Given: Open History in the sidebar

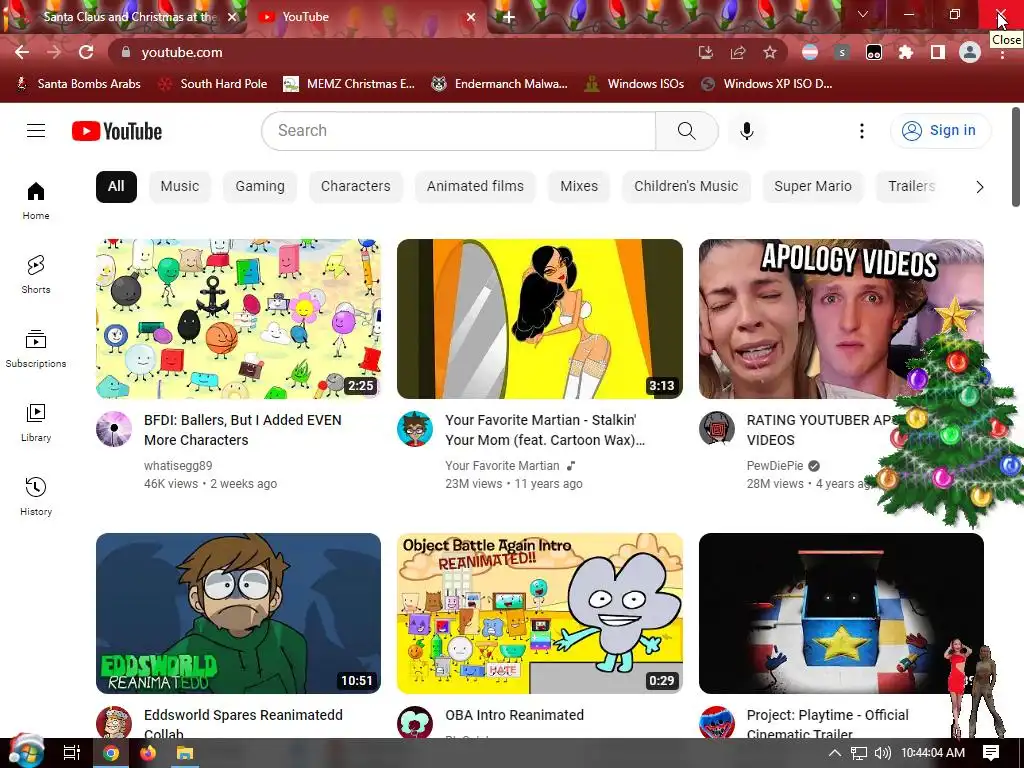Looking at the screenshot, I should coord(36,496).
